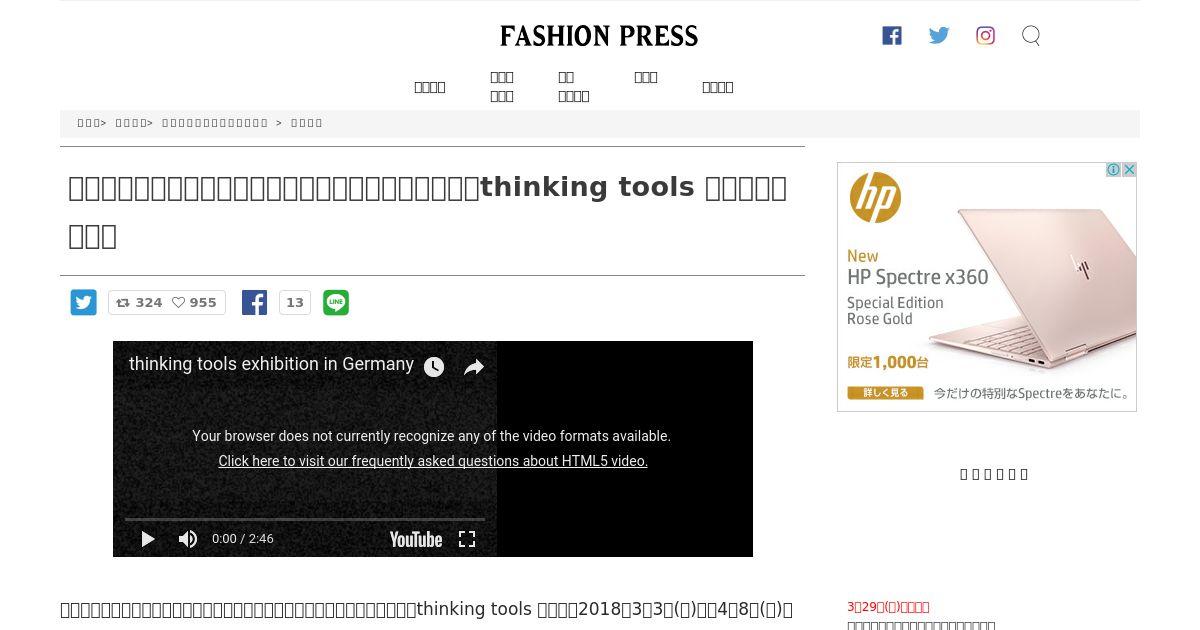
Task: Click the third, longest breadcrumb link
Action: 215,123
